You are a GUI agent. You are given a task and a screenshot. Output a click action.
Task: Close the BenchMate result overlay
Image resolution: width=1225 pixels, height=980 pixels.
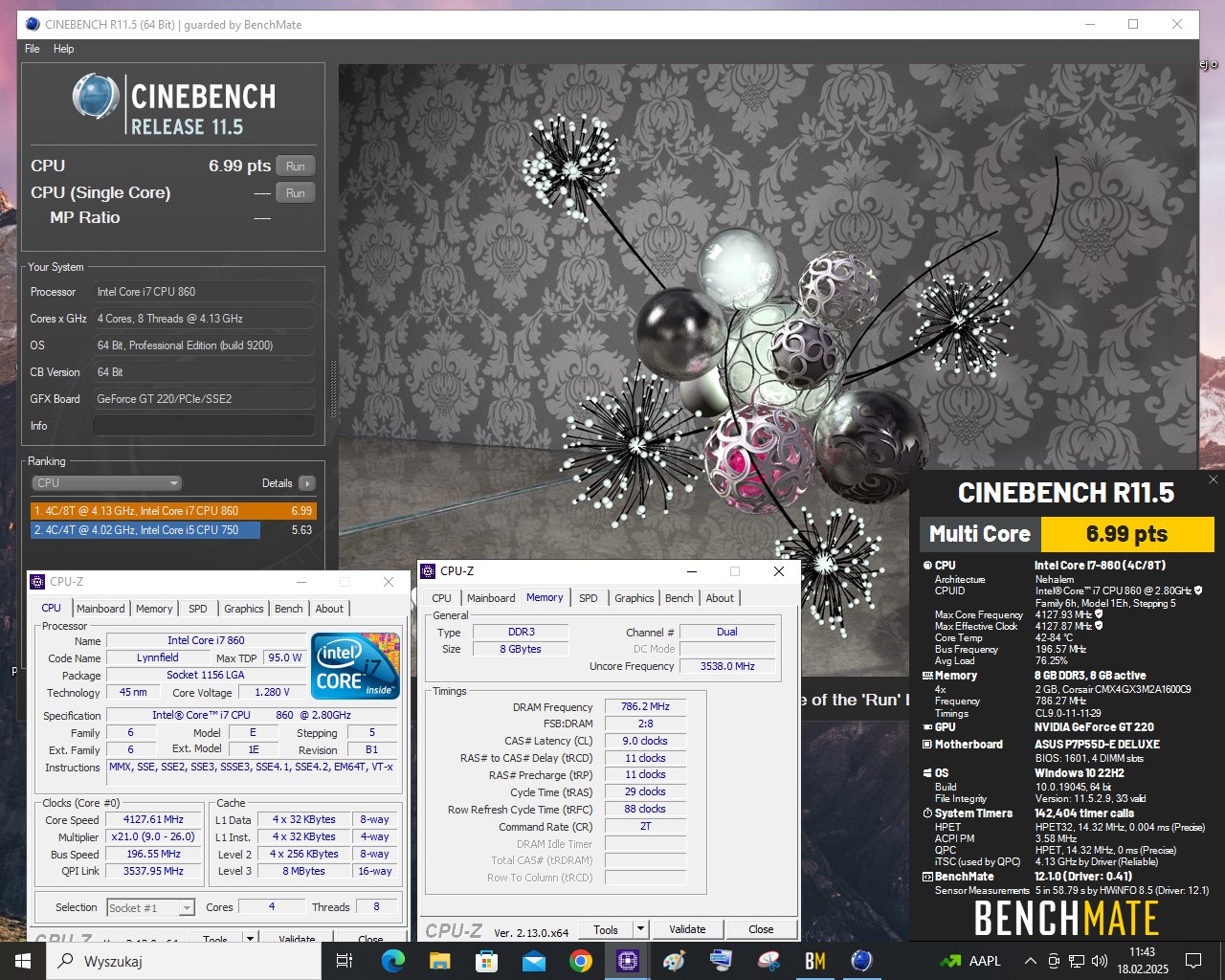1213,479
